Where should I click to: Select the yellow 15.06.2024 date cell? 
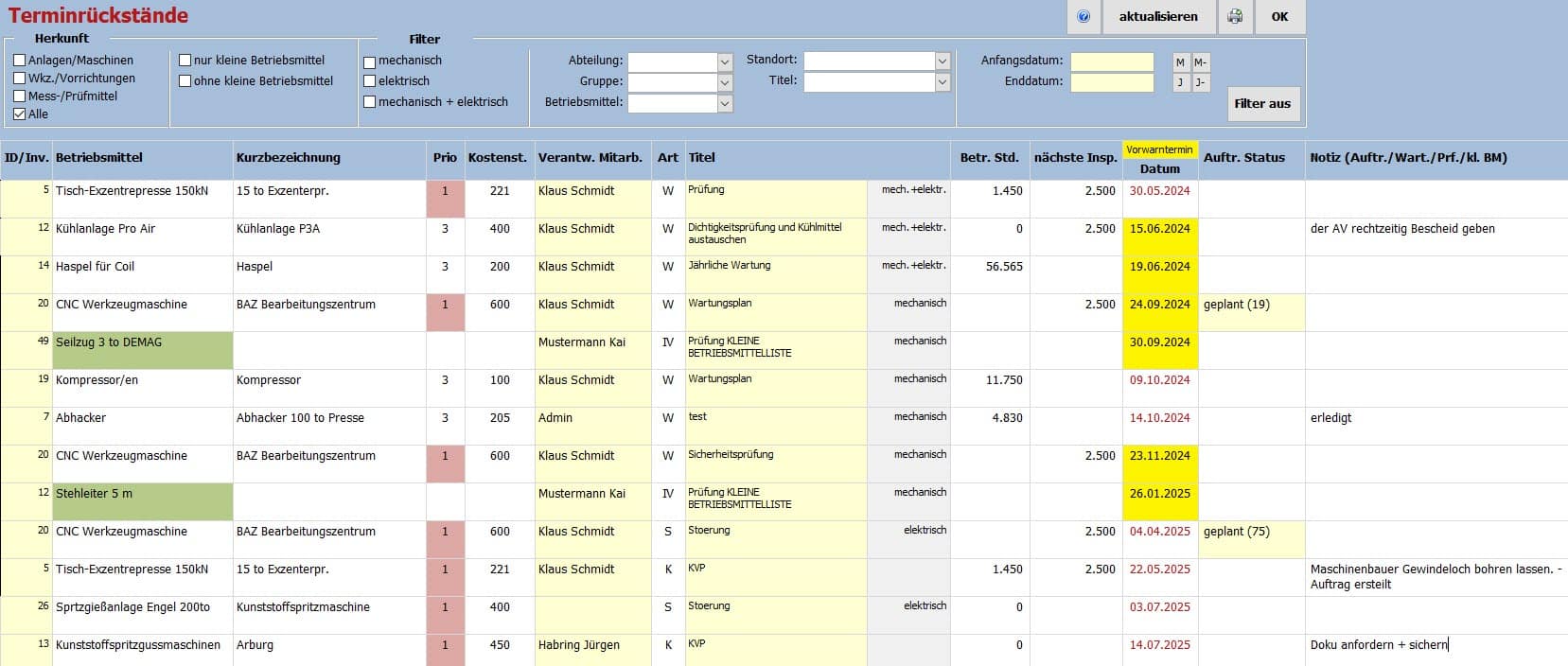(1159, 229)
